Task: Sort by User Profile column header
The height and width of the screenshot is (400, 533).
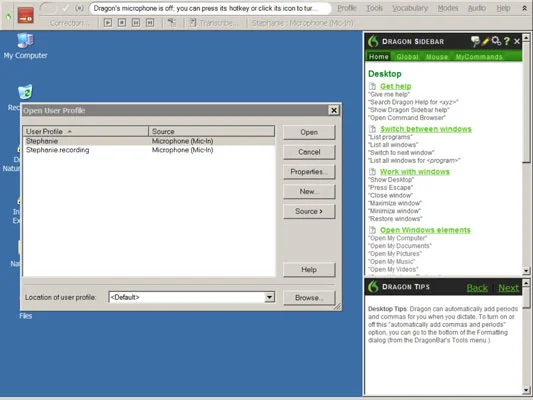Action: 86,132
